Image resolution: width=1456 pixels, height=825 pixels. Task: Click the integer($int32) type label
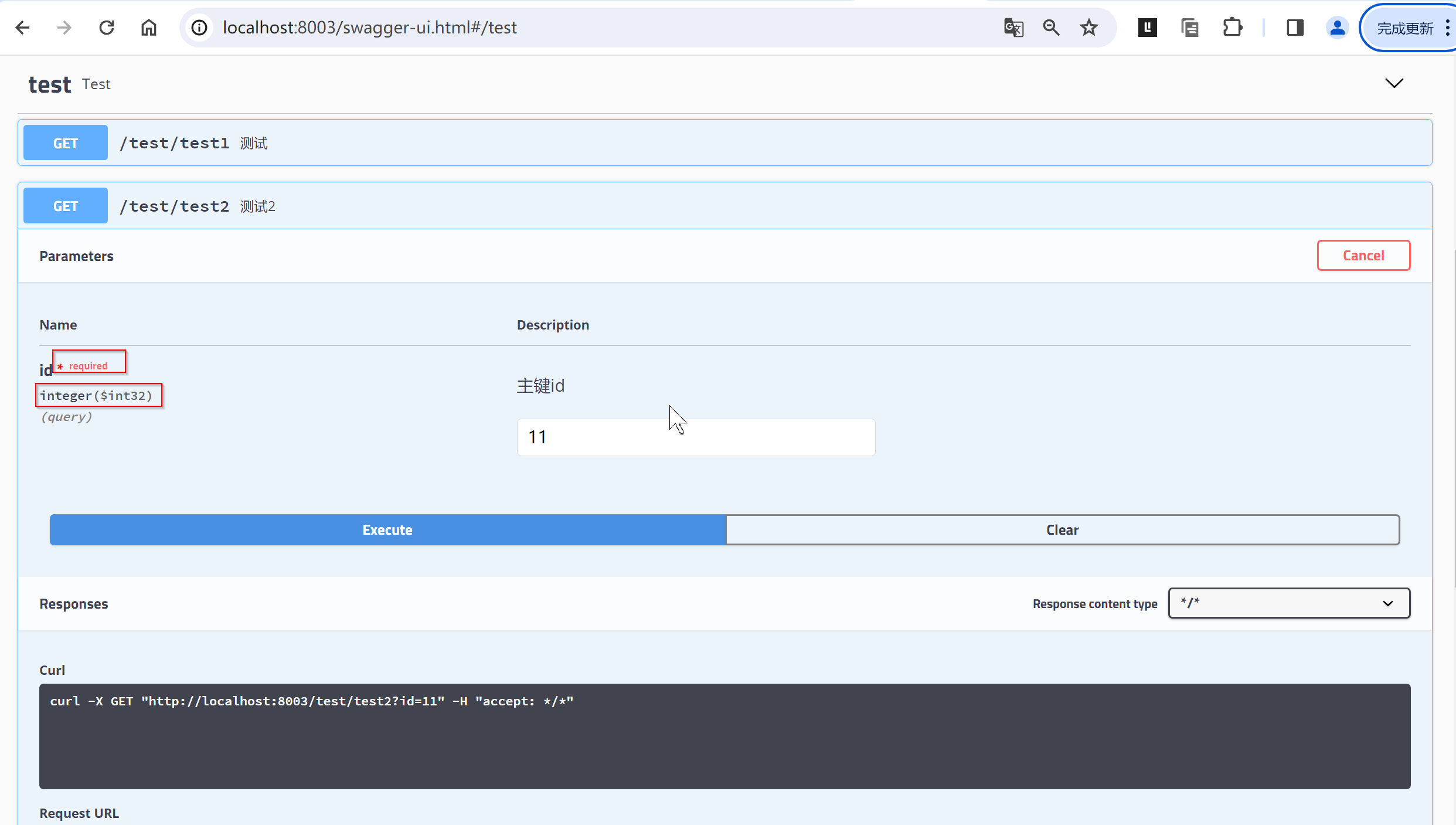pos(96,396)
